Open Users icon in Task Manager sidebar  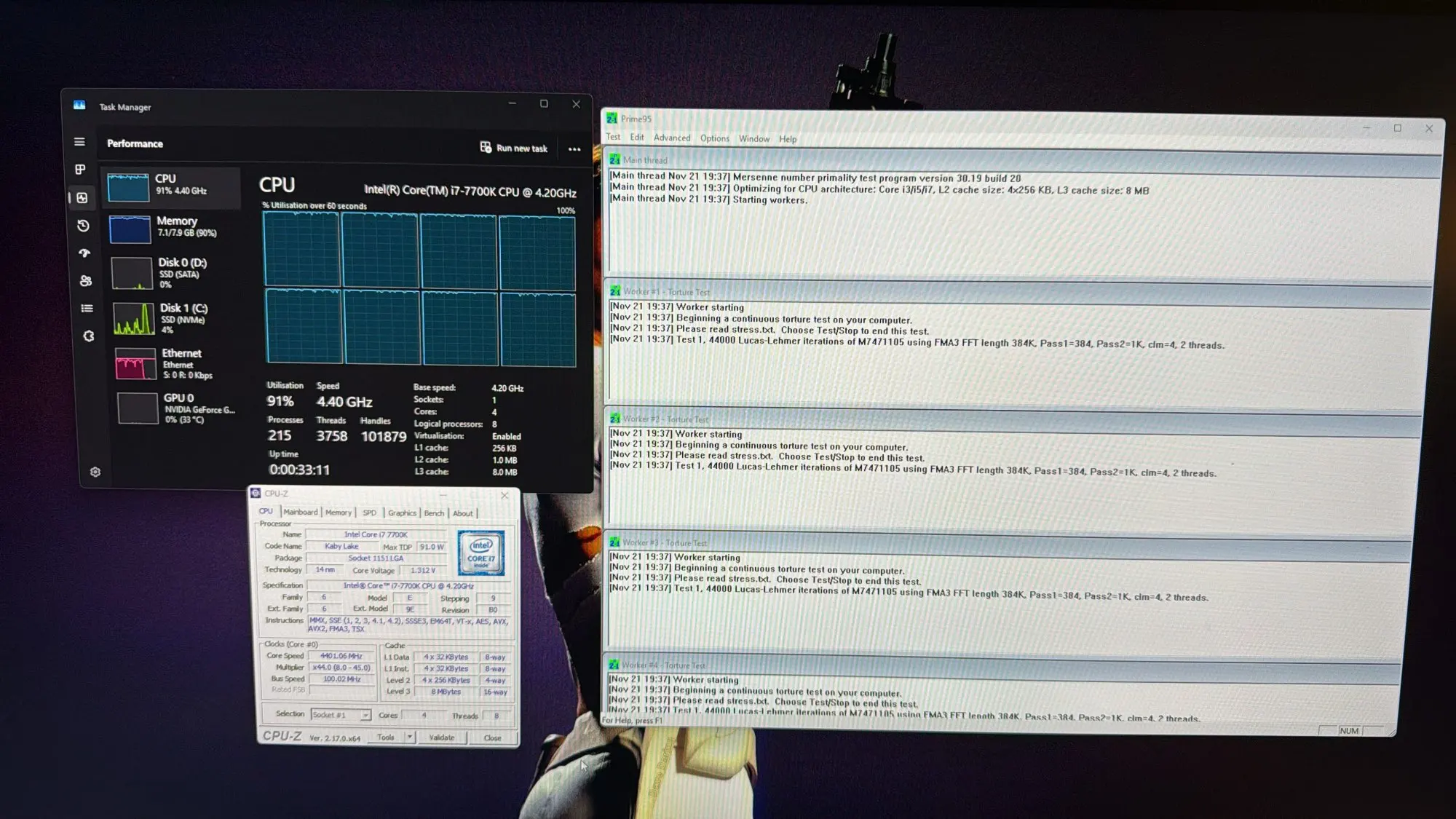(86, 281)
